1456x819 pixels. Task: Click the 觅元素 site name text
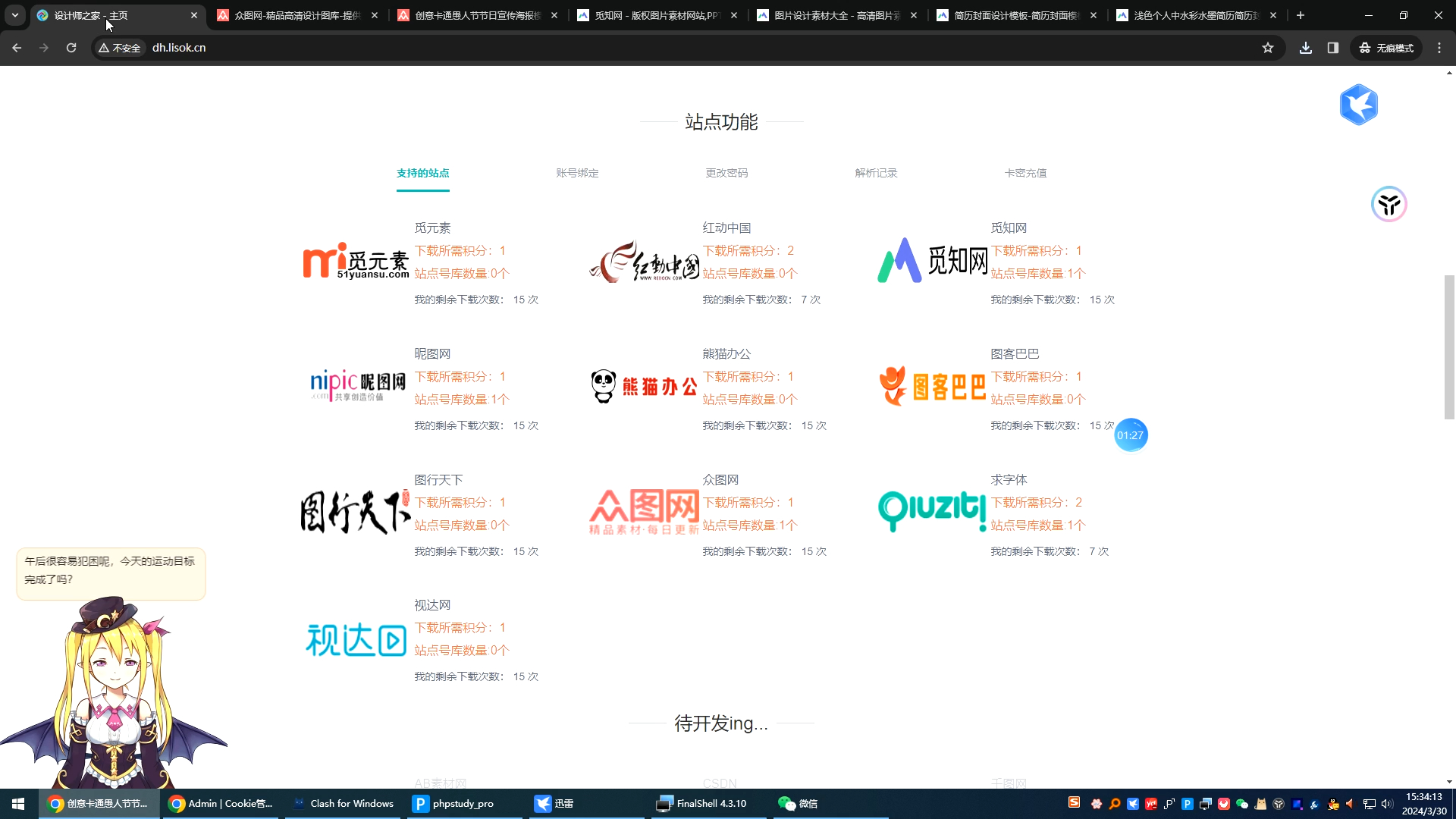point(432,227)
